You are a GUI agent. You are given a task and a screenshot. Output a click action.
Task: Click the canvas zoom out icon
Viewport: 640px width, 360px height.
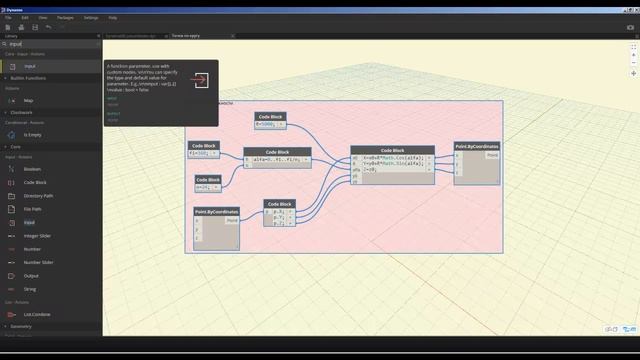click(x=633, y=63)
